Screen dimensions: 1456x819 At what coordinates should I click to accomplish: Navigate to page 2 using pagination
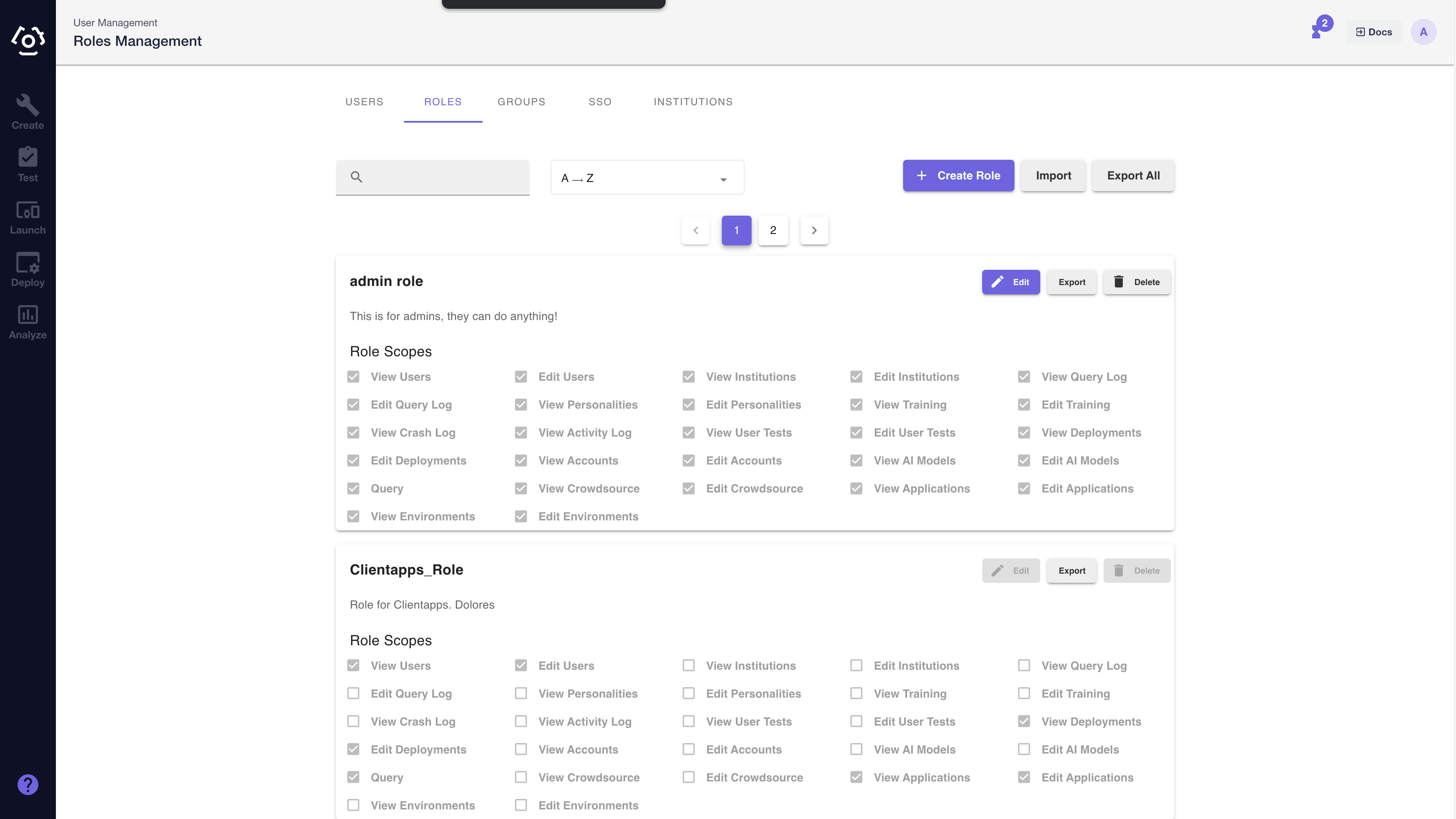pos(773,230)
